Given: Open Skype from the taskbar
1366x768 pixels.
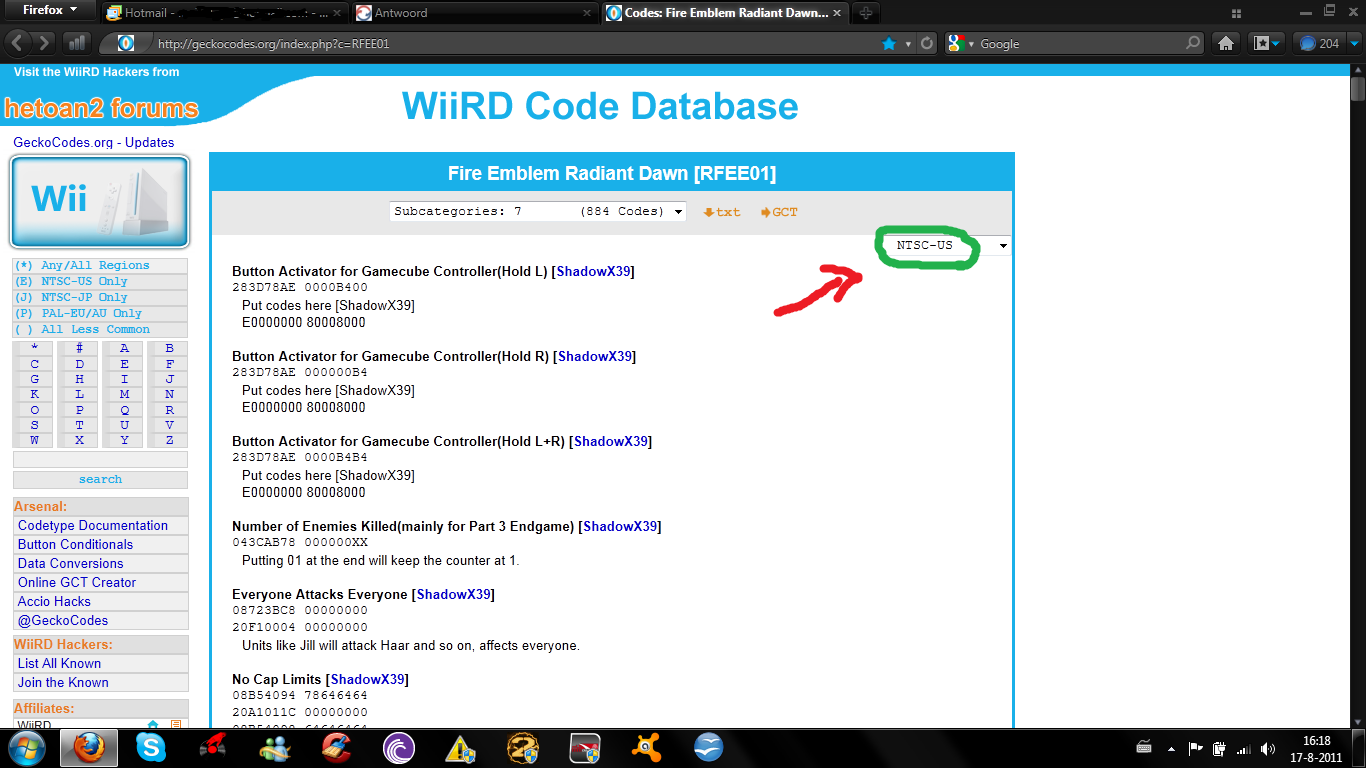Looking at the screenshot, I should tap(151, 747).
